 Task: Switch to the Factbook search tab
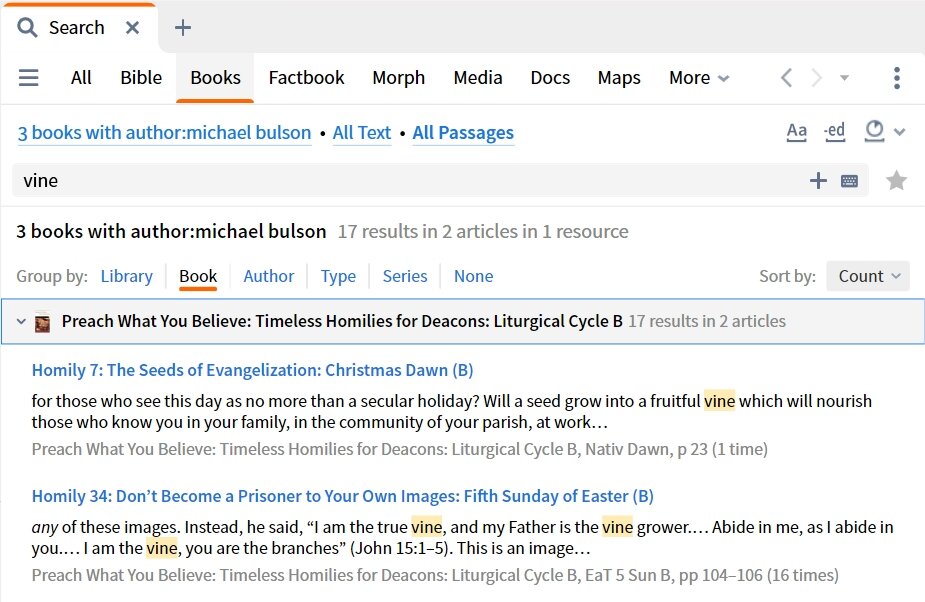click(306, 78)
